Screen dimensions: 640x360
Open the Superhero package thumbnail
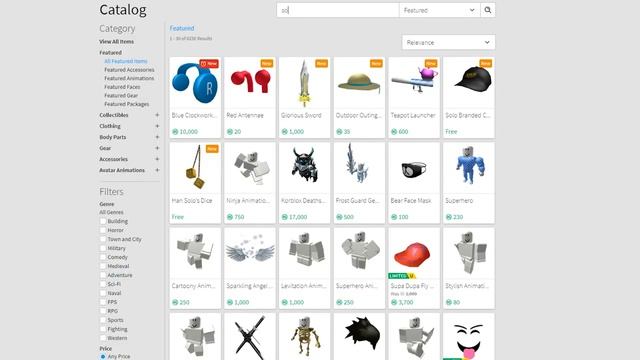[x=469, y=168]
